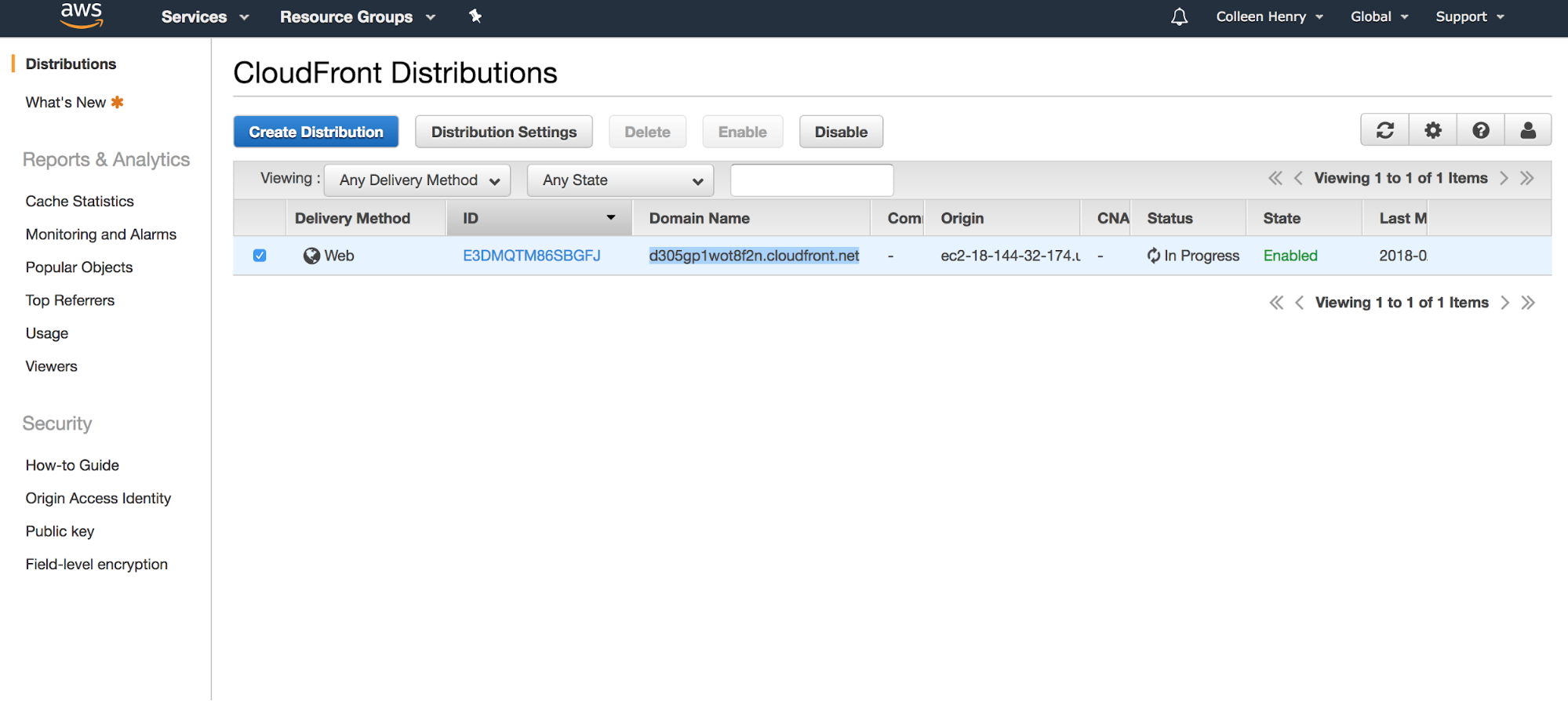Go to previous page in bottom pager
1568x701 pixels.
(1299, 303)
